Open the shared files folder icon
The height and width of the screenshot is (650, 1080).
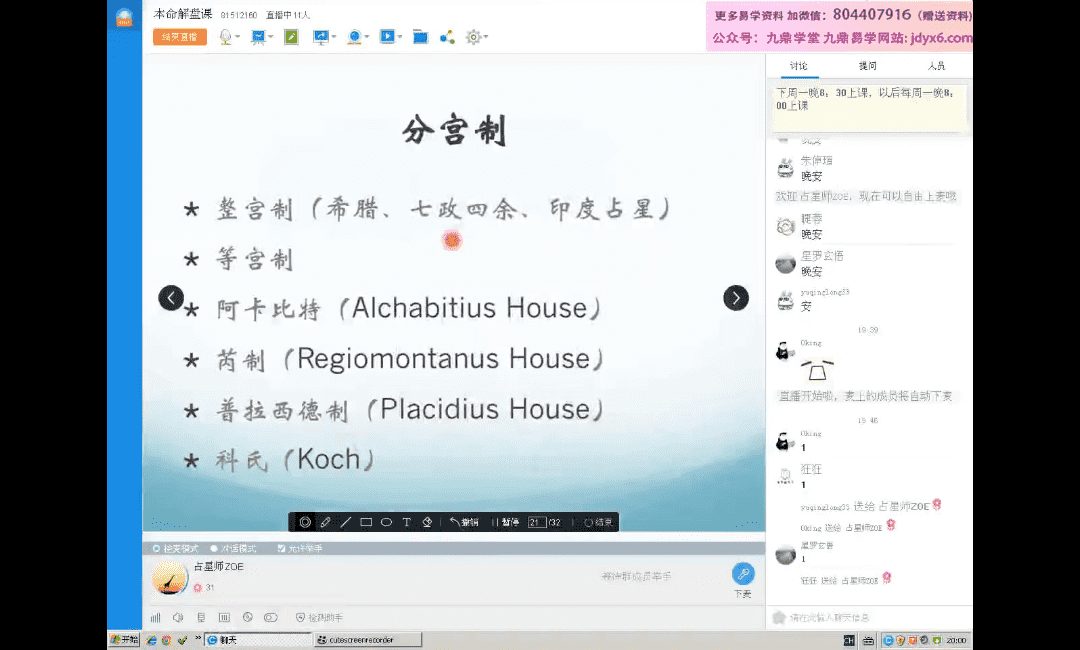click(x=420, y=37)
